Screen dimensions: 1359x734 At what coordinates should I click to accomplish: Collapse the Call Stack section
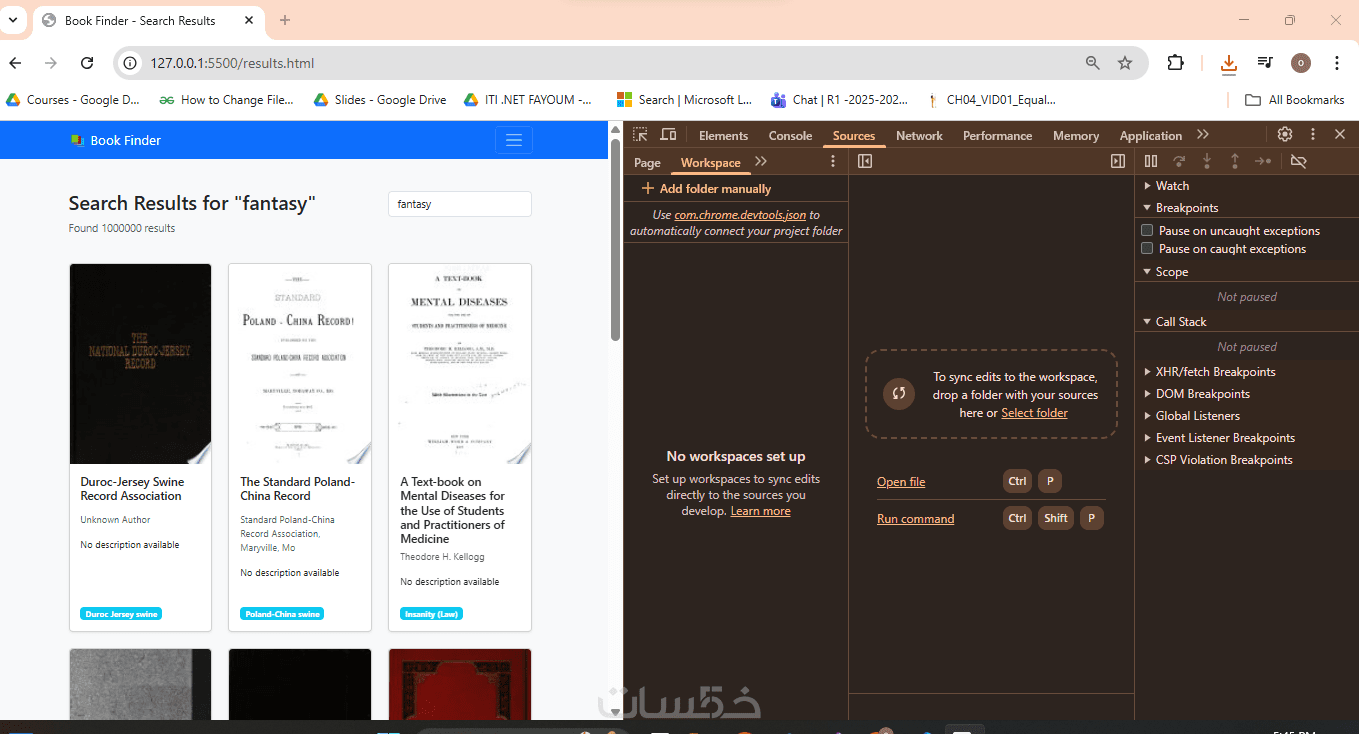click(1181, 322)
